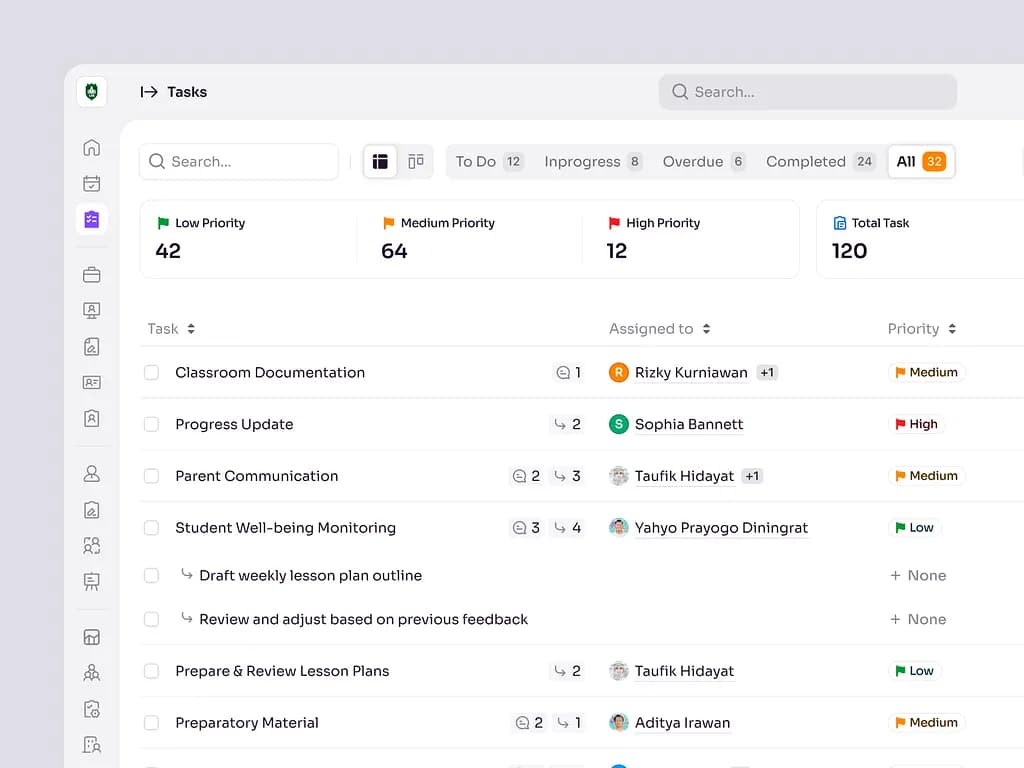Check the Prepare & Review Lesson Plans checkbox
The width and height of the screenshot is (1024, 768).
(152, 671)
